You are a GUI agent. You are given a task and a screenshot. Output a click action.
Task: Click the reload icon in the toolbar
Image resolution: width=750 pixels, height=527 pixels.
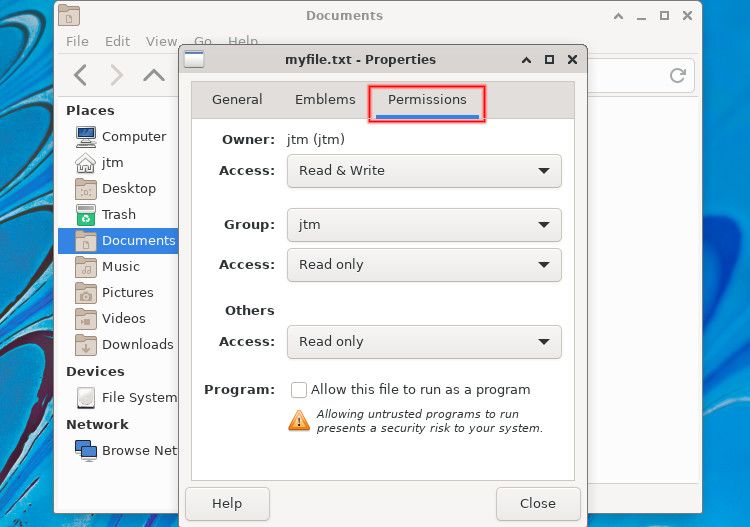point(677,75)
